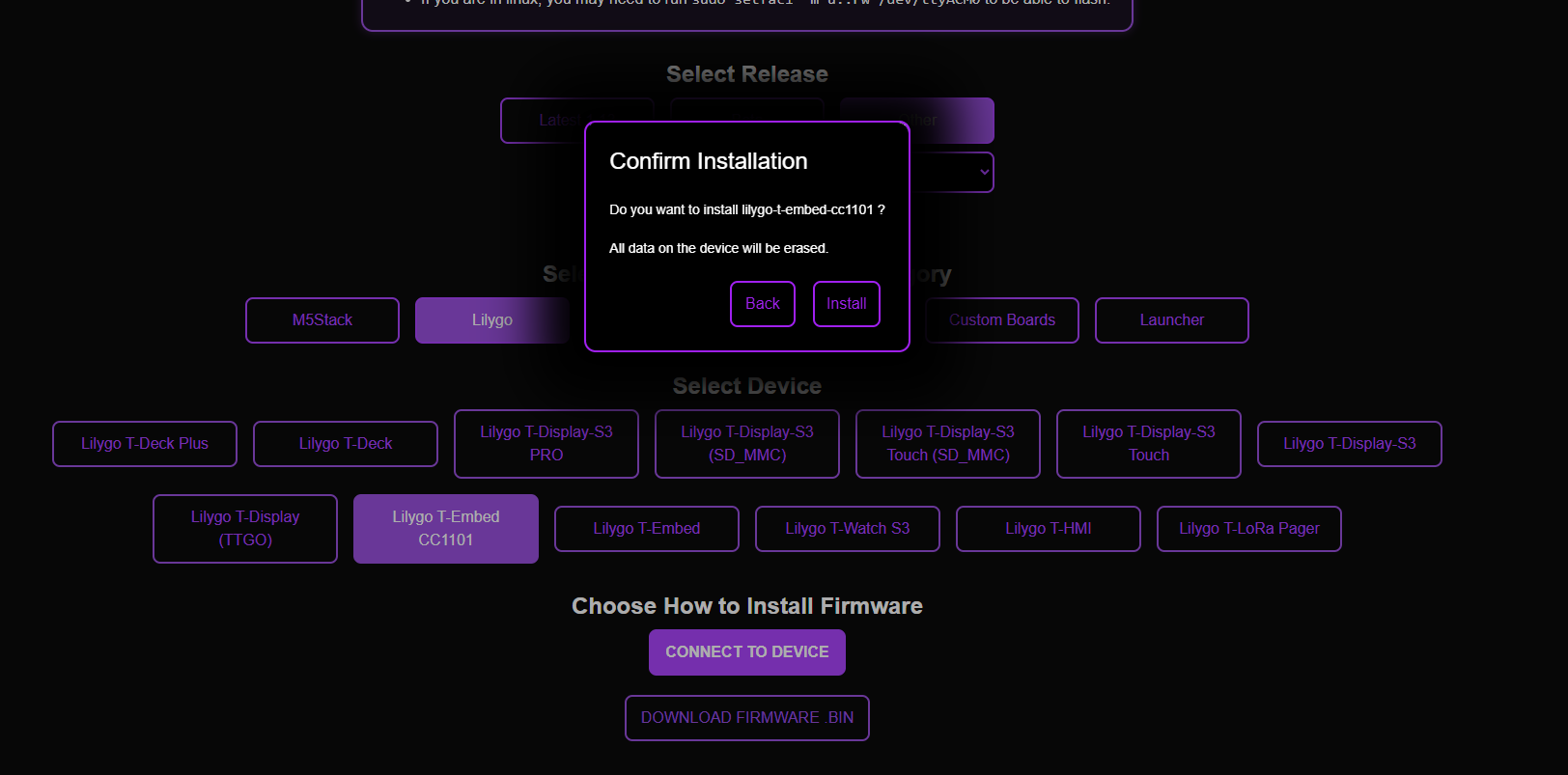Choose the Lilygo T-Embed device

pos(647,529)
